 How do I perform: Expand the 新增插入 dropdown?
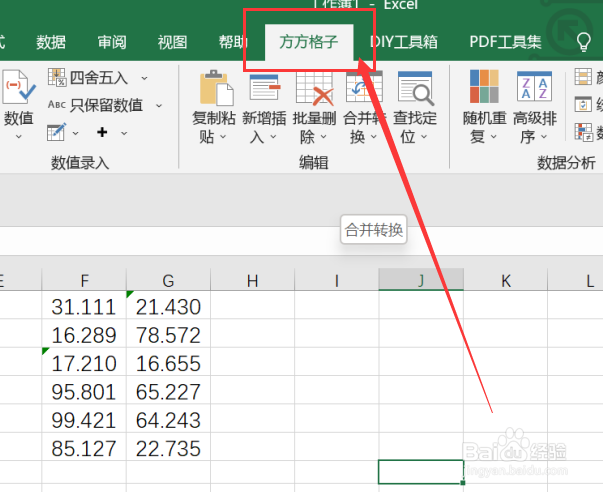pos(273,137)
